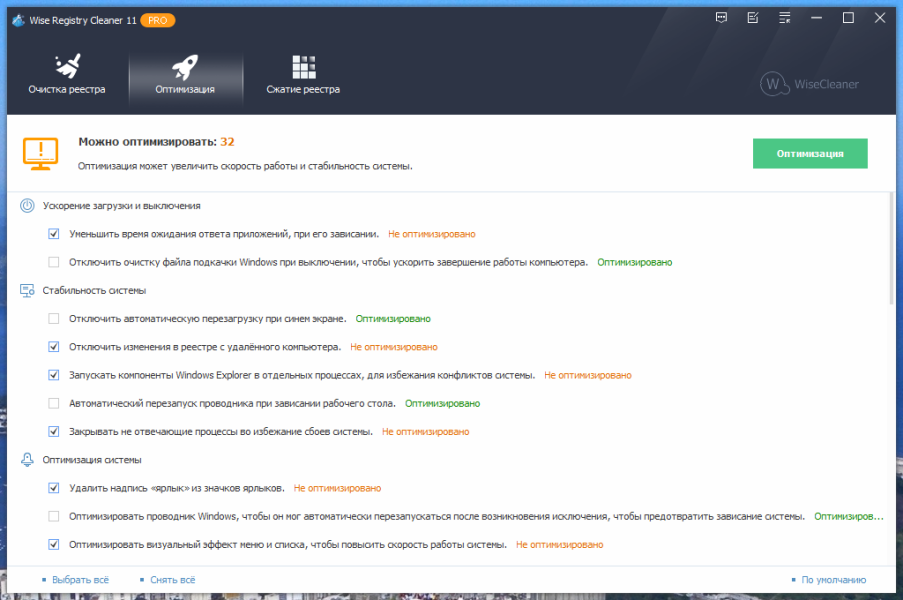The height and width of the screenshot is (600, 903).
Task: Click the vertical scrollbar of the options list
Action: [892, 248]
